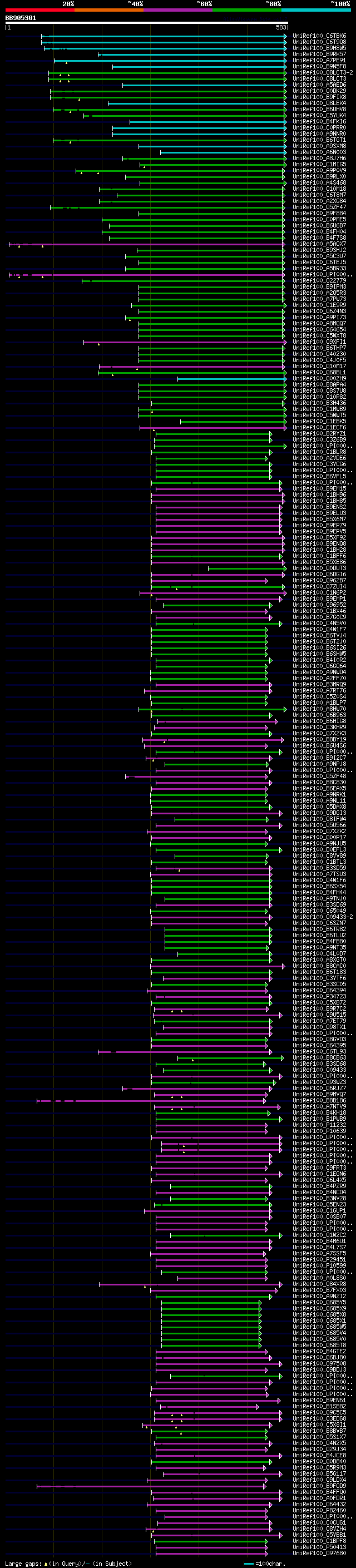Screen dimensions: 356x1568
Task: Click the green ~80% identity legend segment
Action: 247,10
